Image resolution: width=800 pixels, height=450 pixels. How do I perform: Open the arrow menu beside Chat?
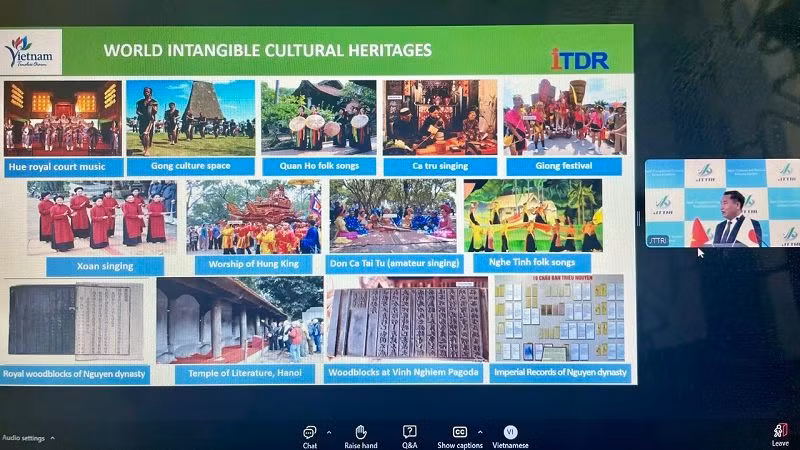[330, 432]
